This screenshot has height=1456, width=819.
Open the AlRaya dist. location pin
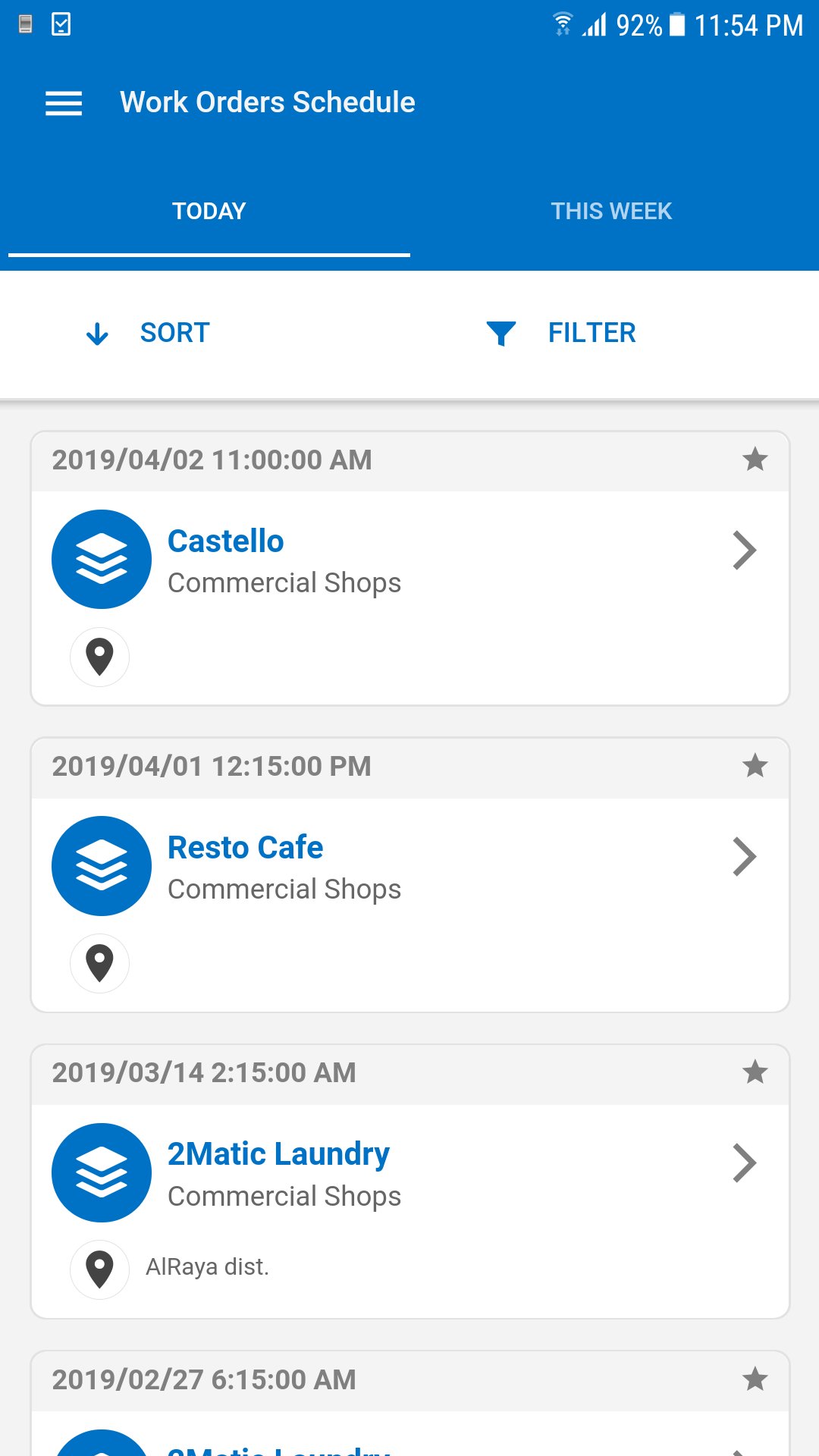click(x=99, y=1269)
